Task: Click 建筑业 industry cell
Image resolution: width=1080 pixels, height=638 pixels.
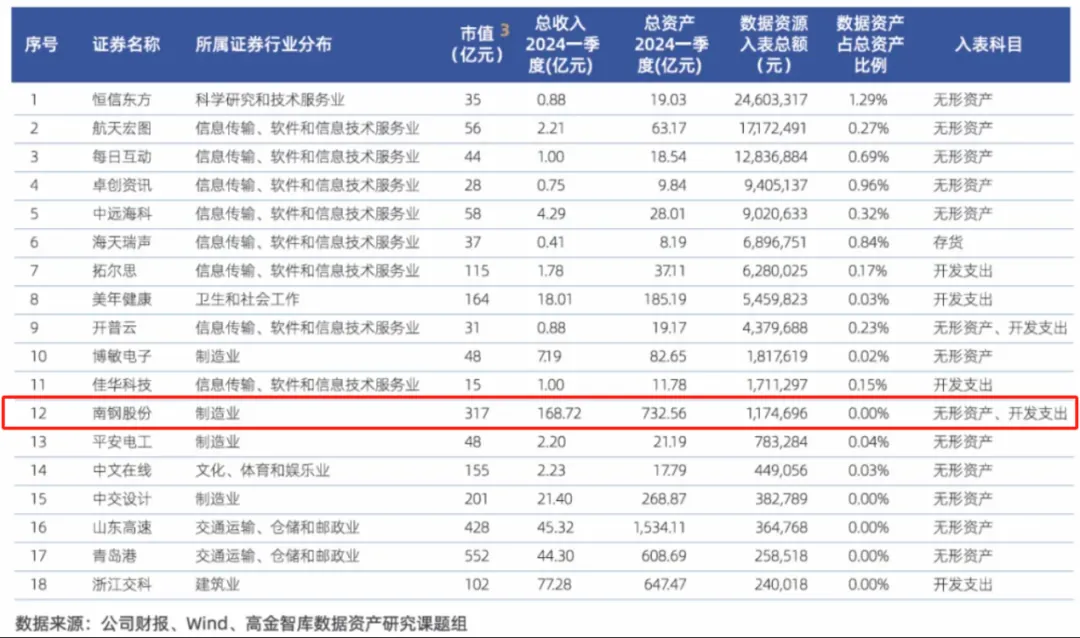Action: 218,584
